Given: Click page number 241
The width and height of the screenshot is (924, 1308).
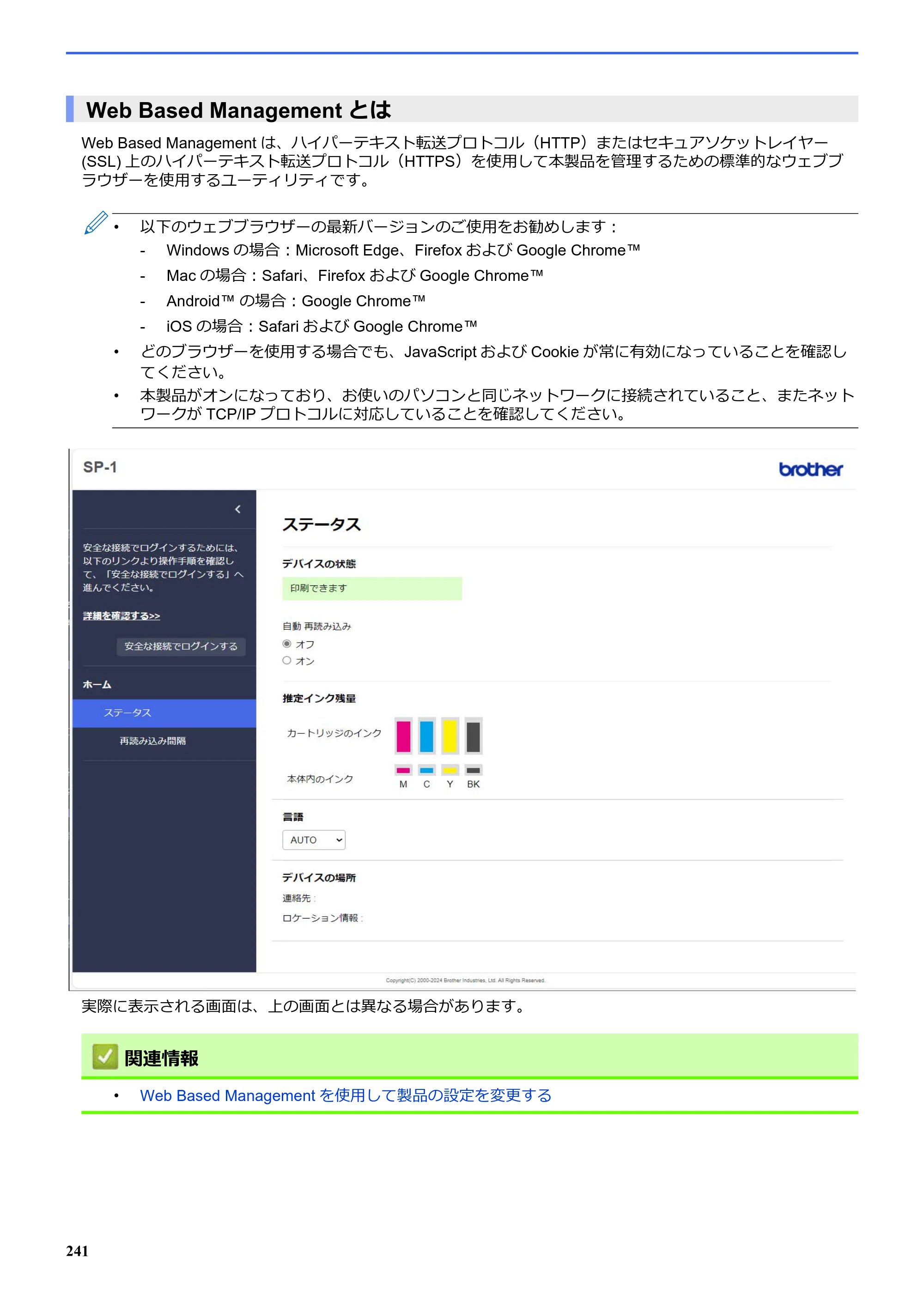Looking at the screenshot, I should pos(78,1251).
